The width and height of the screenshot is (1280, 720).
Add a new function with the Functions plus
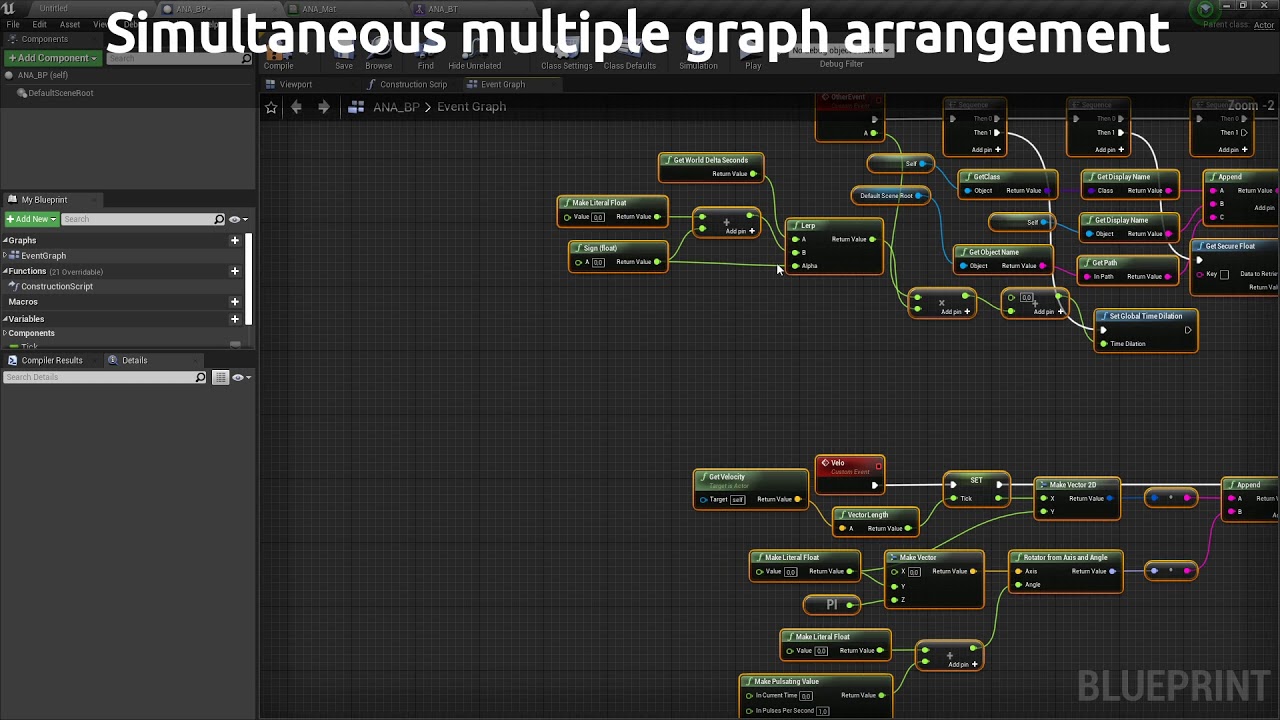235,271
